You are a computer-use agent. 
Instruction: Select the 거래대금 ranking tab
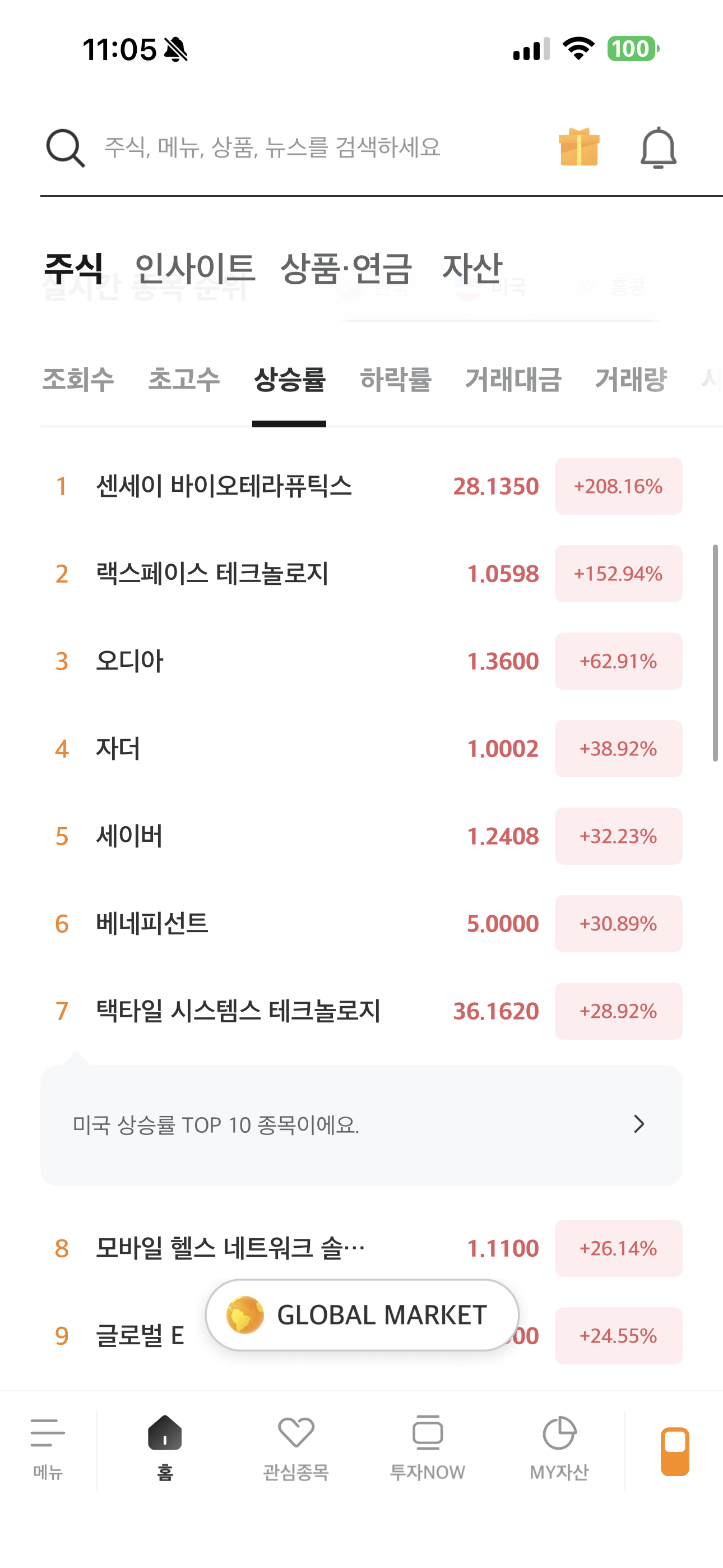(x=513, y=380)
